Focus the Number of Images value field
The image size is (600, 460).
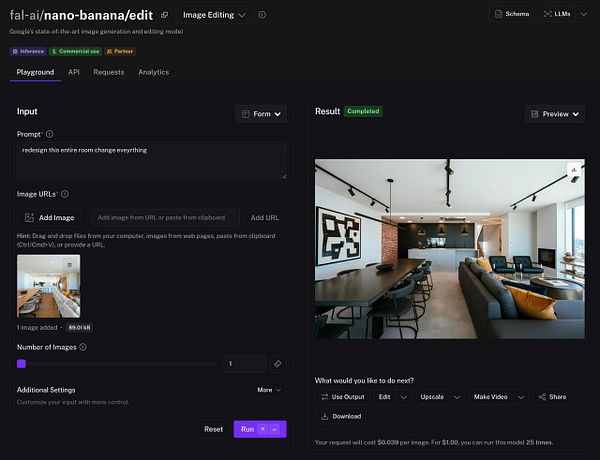(244, 364)
